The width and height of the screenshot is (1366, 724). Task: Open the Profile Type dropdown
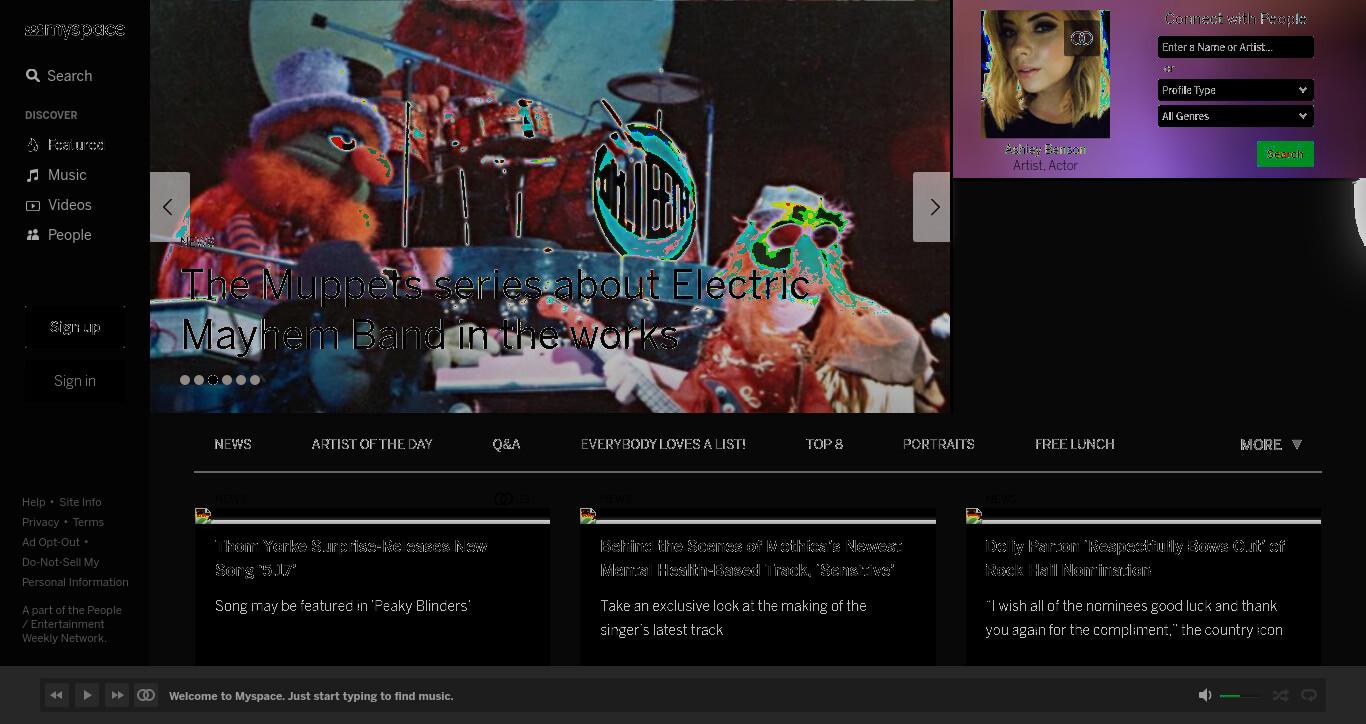pos(1235,90)
